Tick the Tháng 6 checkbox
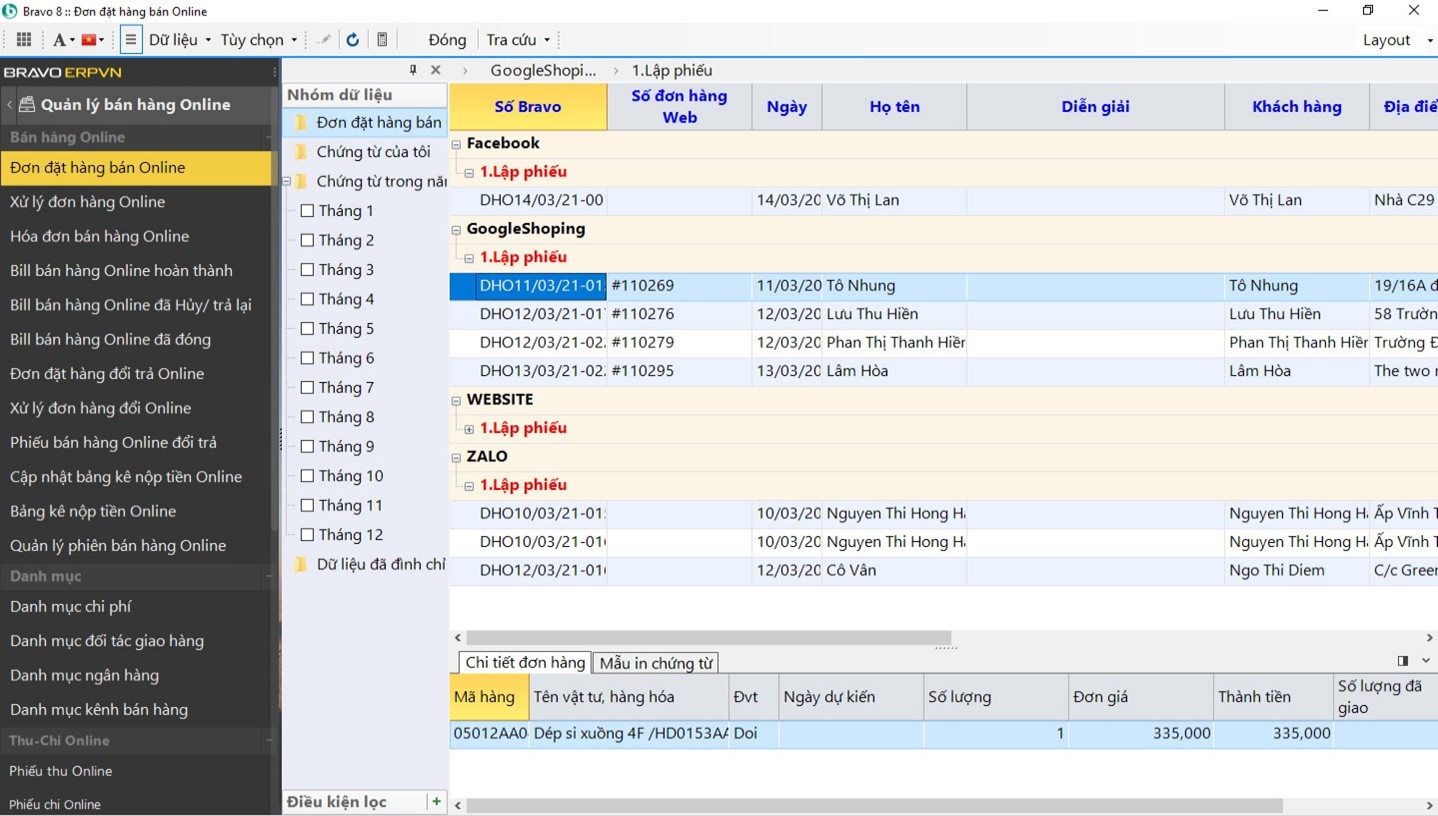Viewport: 1438px width, 816px height. (307, 358)
